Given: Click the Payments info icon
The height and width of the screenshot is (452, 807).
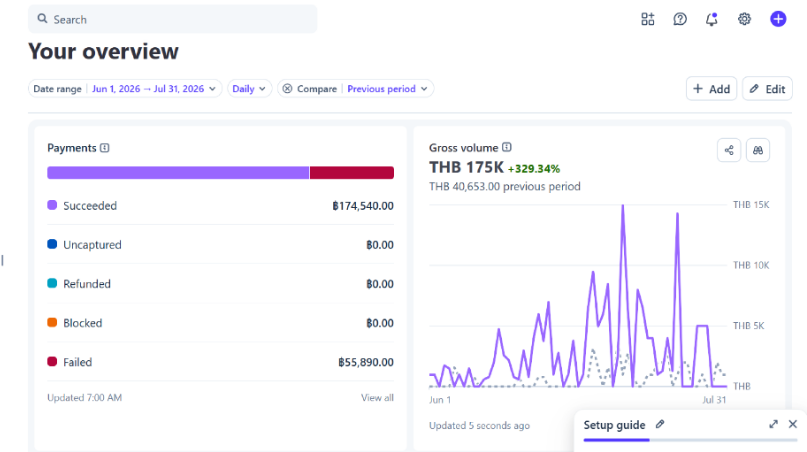Looking at the screenshot, I should click(x=105, y=148).
